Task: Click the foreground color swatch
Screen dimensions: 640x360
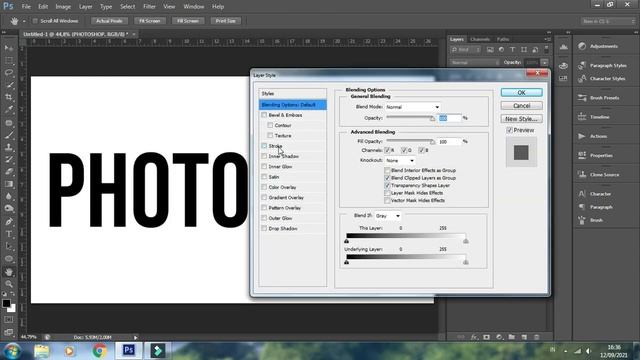Action: (x=6, y=303)
